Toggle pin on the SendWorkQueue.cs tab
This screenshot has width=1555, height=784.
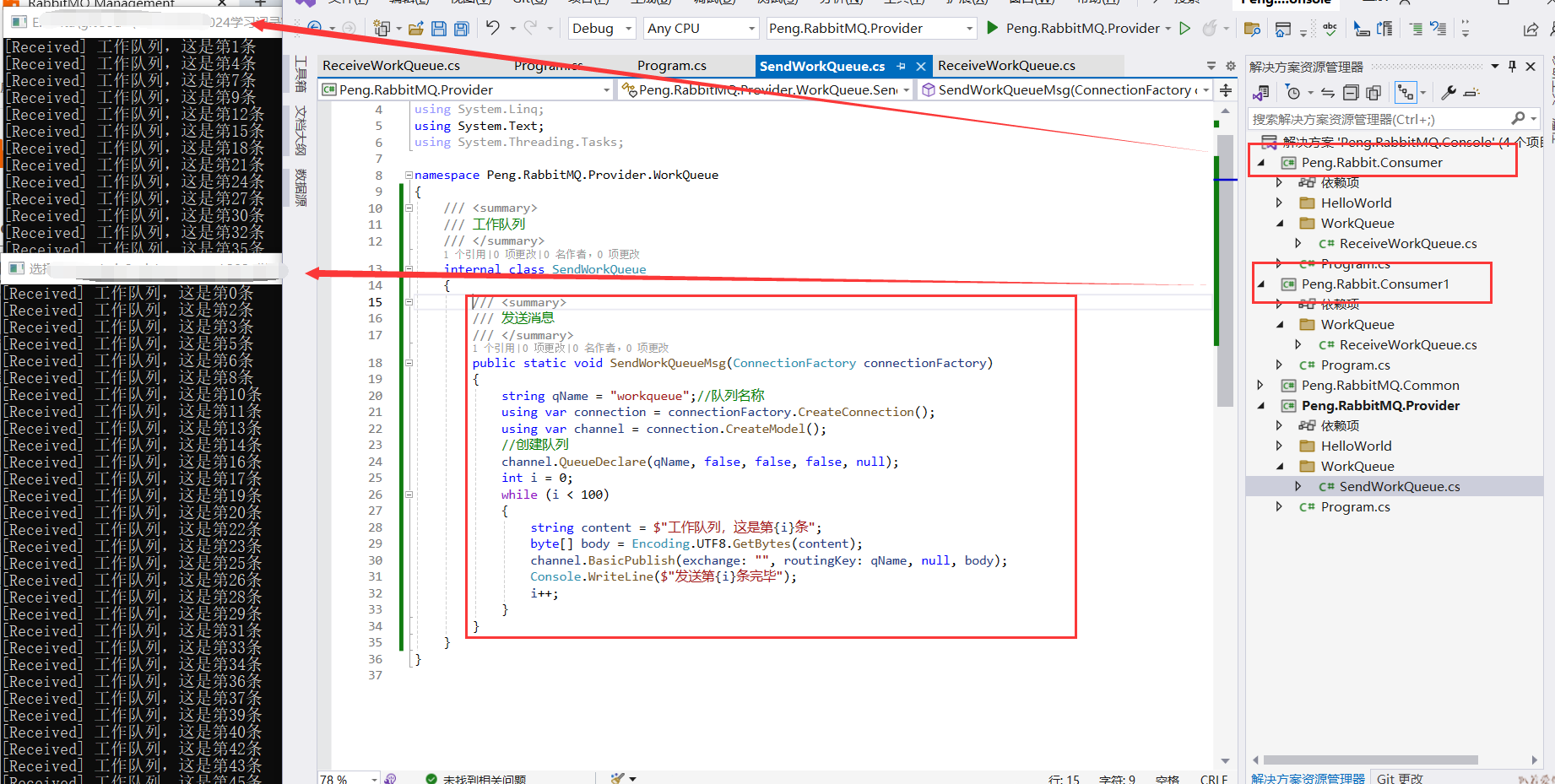pos(901,66)
